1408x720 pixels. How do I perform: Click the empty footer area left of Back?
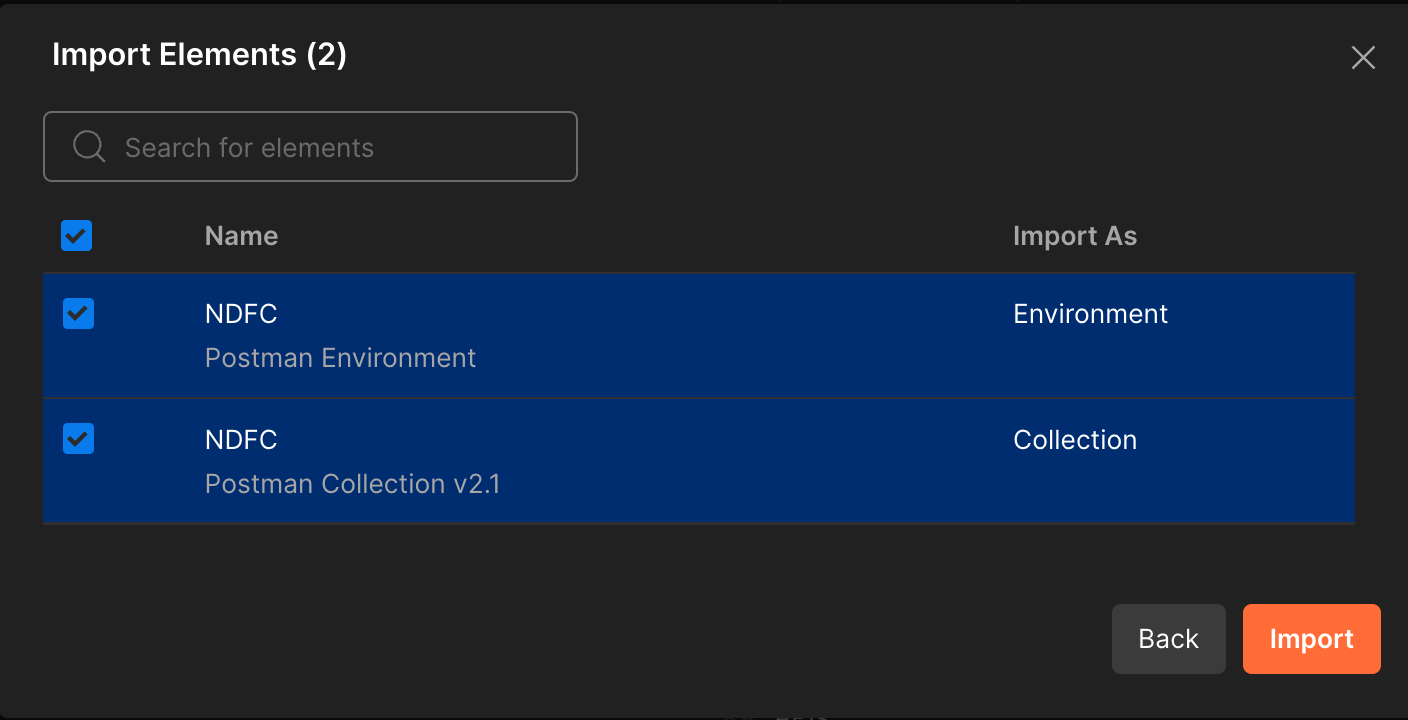coord(600,639)
